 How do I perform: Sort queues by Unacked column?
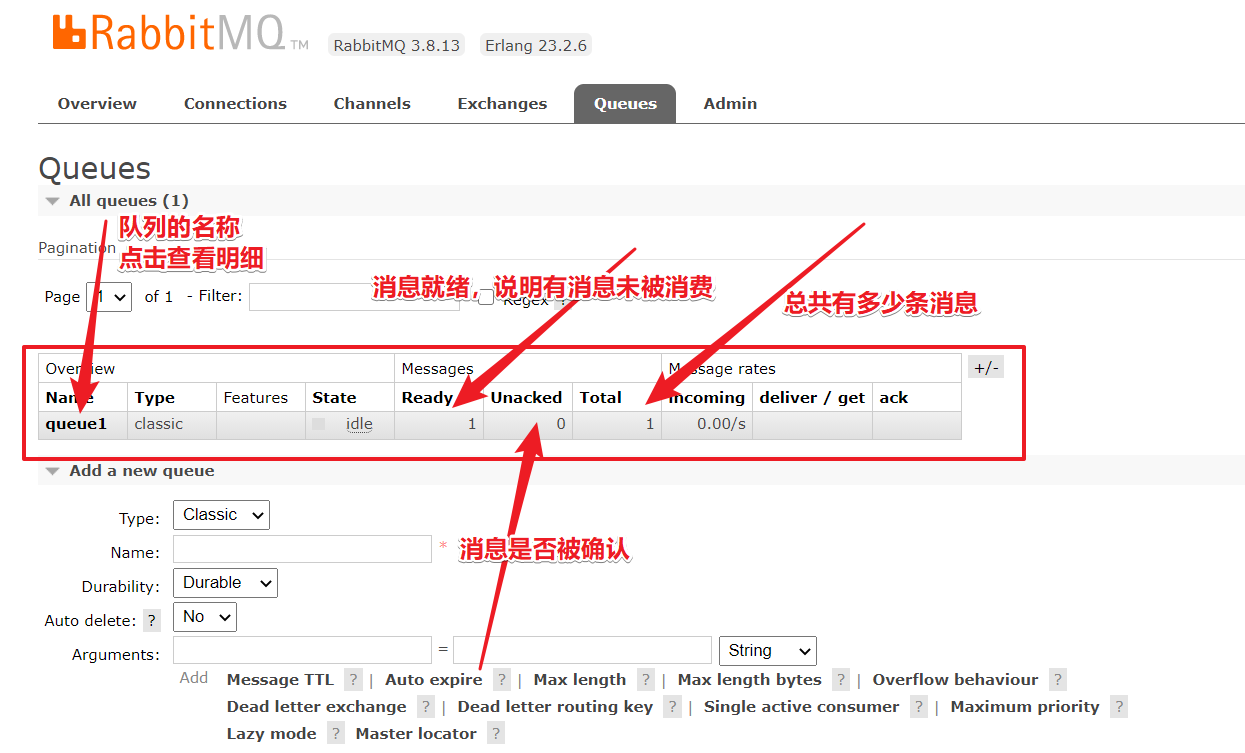(x=526, y=398)
